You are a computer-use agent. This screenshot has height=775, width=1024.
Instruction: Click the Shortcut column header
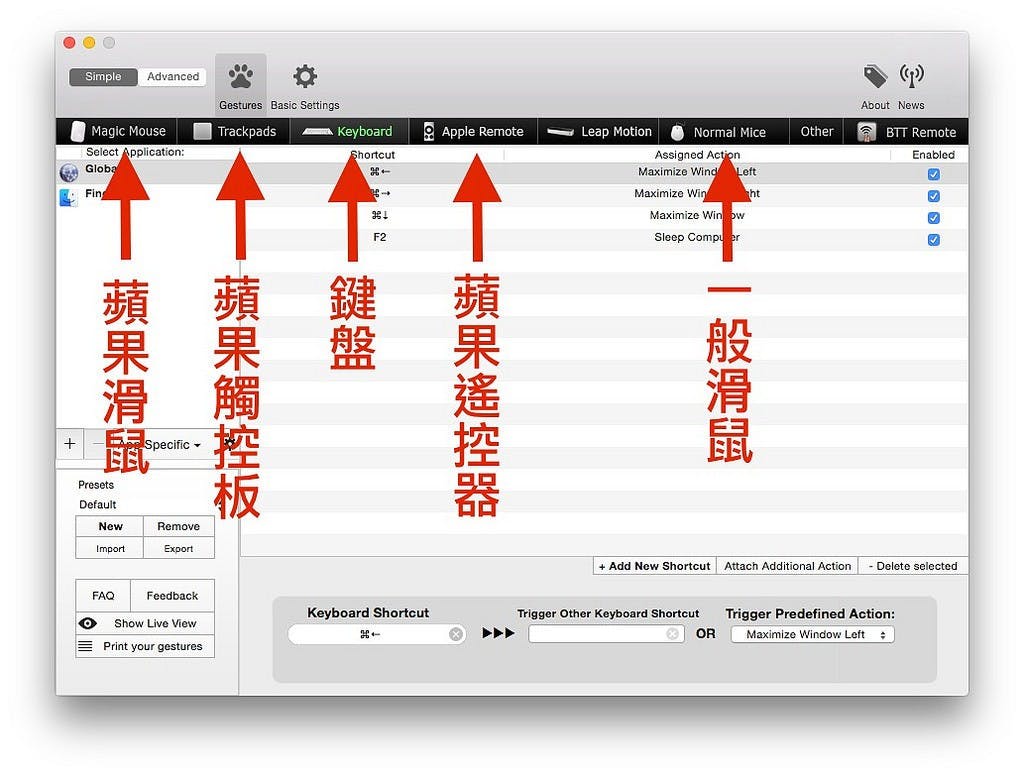click(372, 155)
